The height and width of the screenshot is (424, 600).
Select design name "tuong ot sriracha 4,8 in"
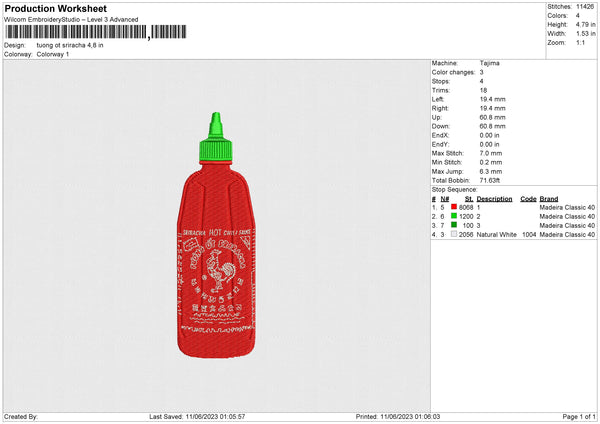(x=70, y=45)
